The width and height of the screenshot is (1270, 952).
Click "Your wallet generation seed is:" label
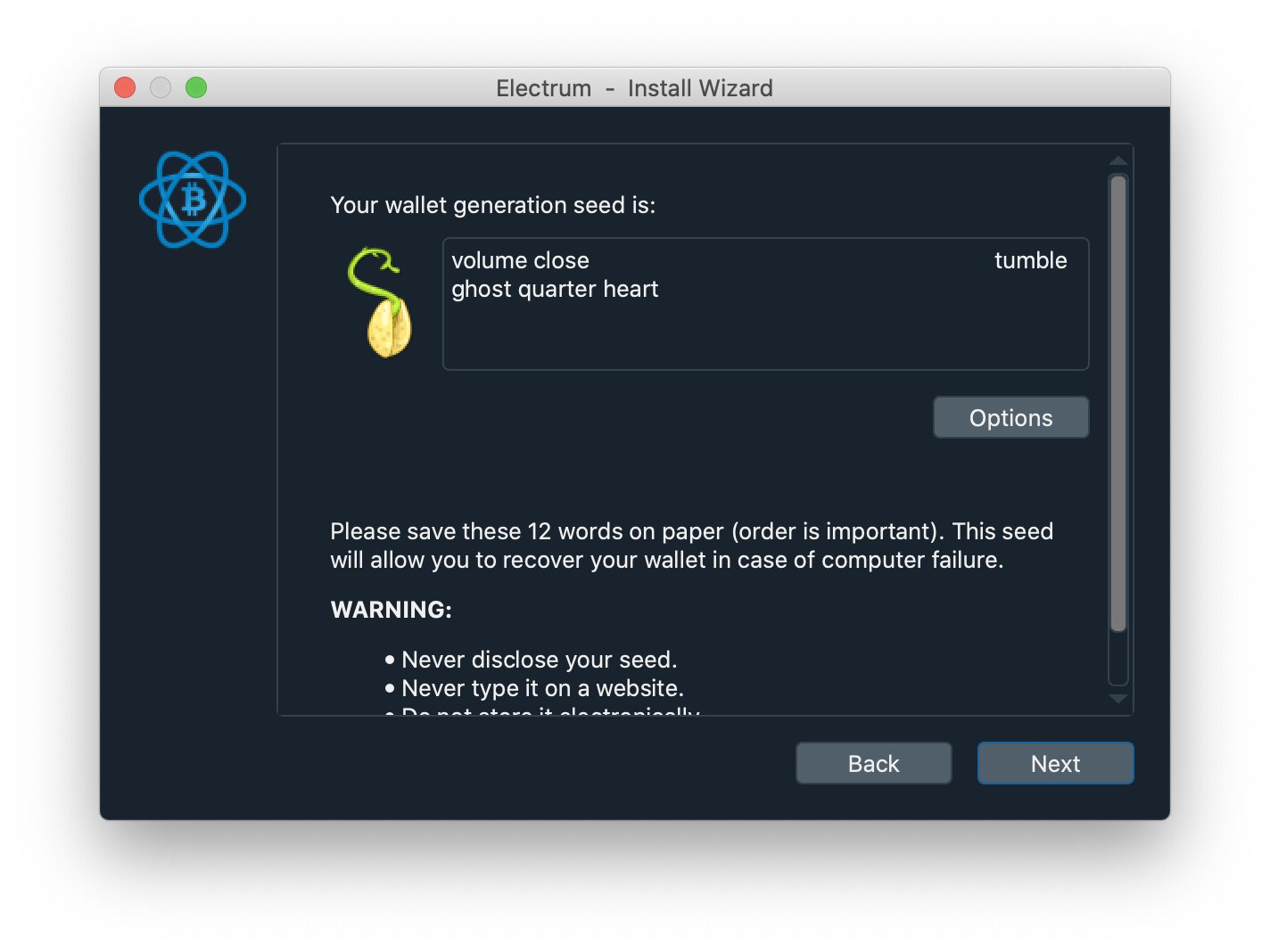(492, 205)
